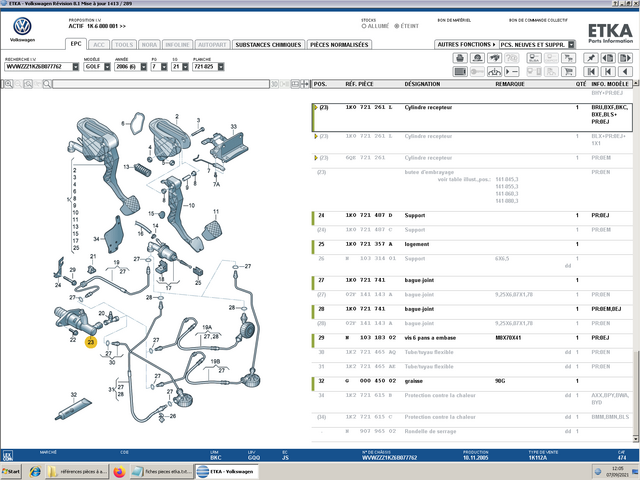
Task: Click the lamp list icon in top row
Action: tap(534, 58)
